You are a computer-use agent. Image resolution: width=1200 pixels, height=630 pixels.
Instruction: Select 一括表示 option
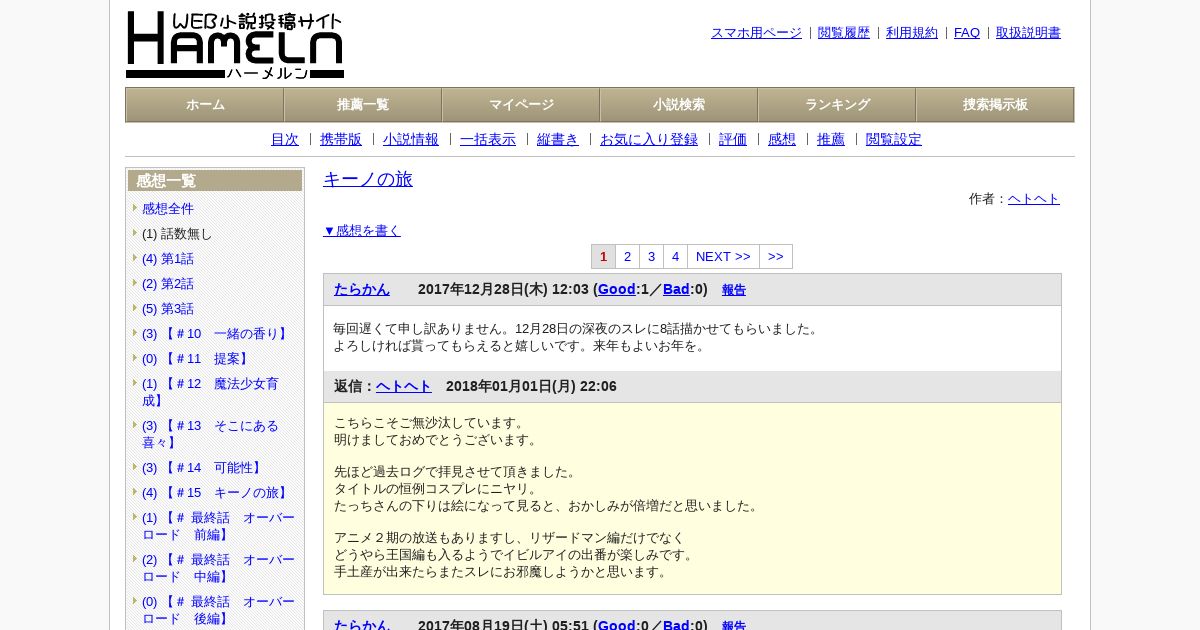point(488,139)
